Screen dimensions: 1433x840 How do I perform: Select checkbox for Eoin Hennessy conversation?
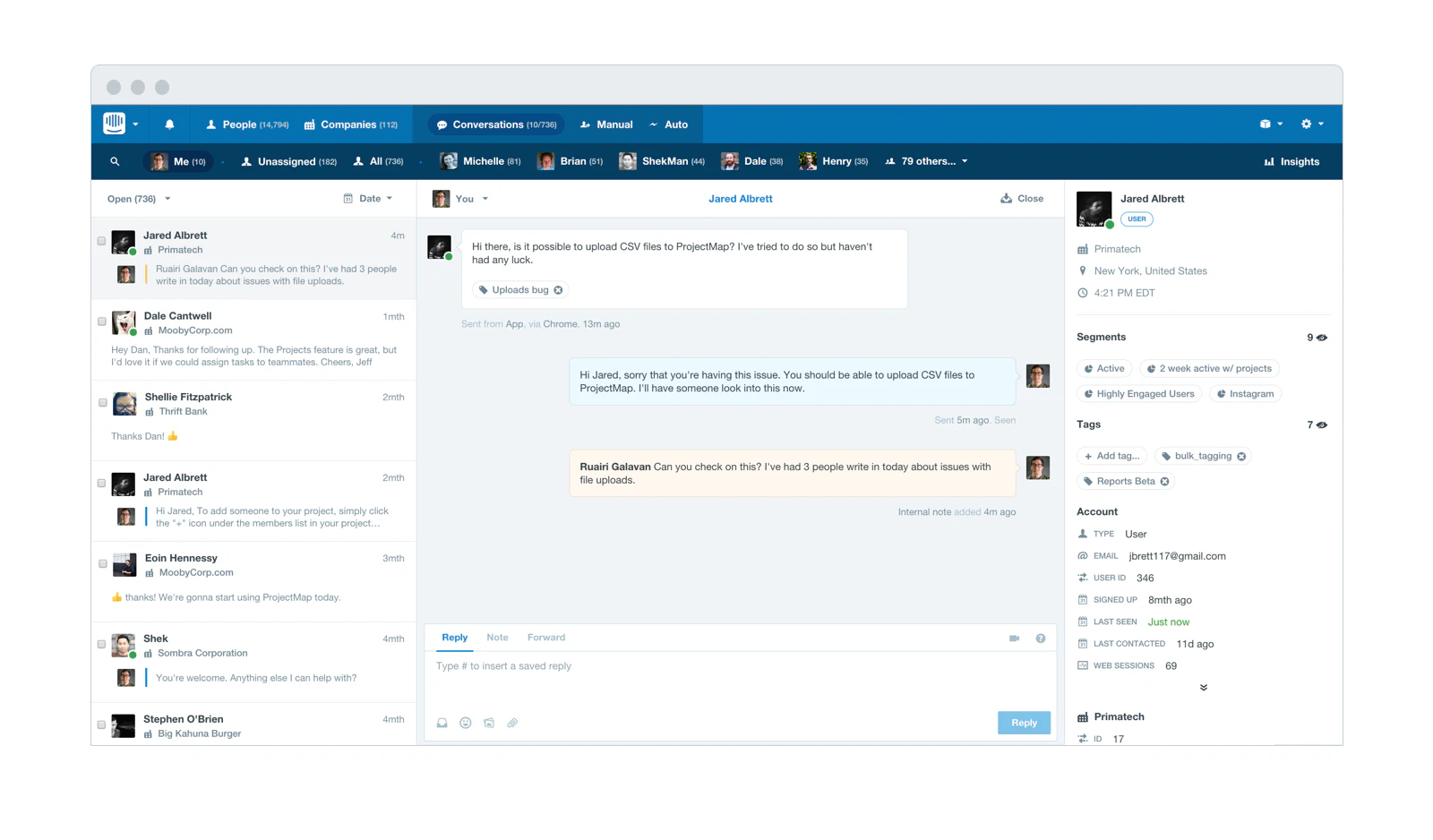click(102, 564)
